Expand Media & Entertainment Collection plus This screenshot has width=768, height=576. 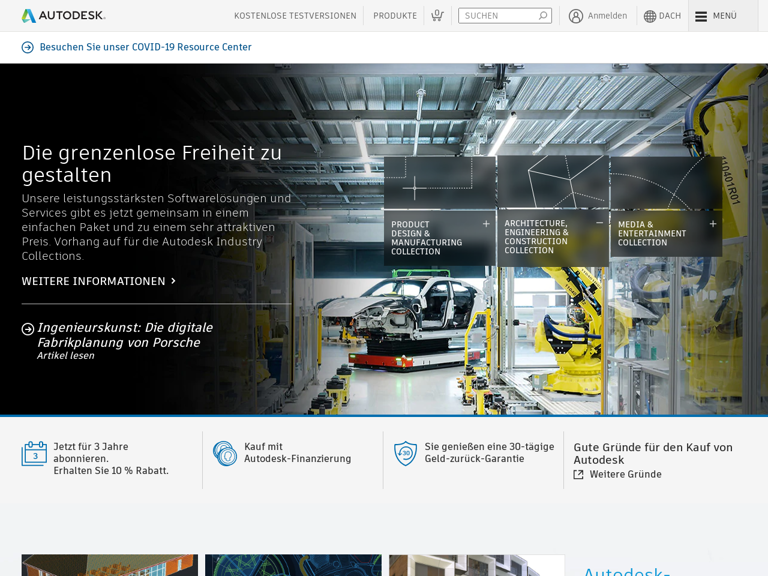pyautogui.click(x=713, y=224)
